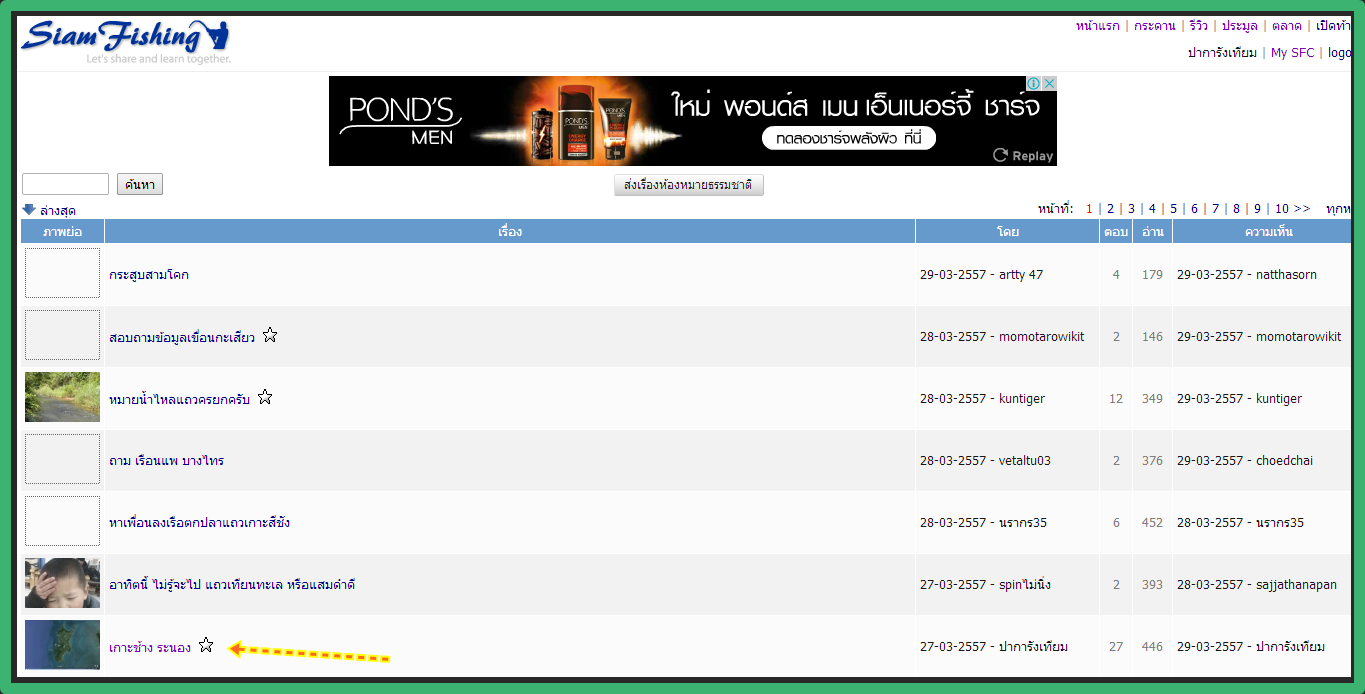Click the search text input field
Viewport: 1365px width, 694px height.
coord(65,184)
